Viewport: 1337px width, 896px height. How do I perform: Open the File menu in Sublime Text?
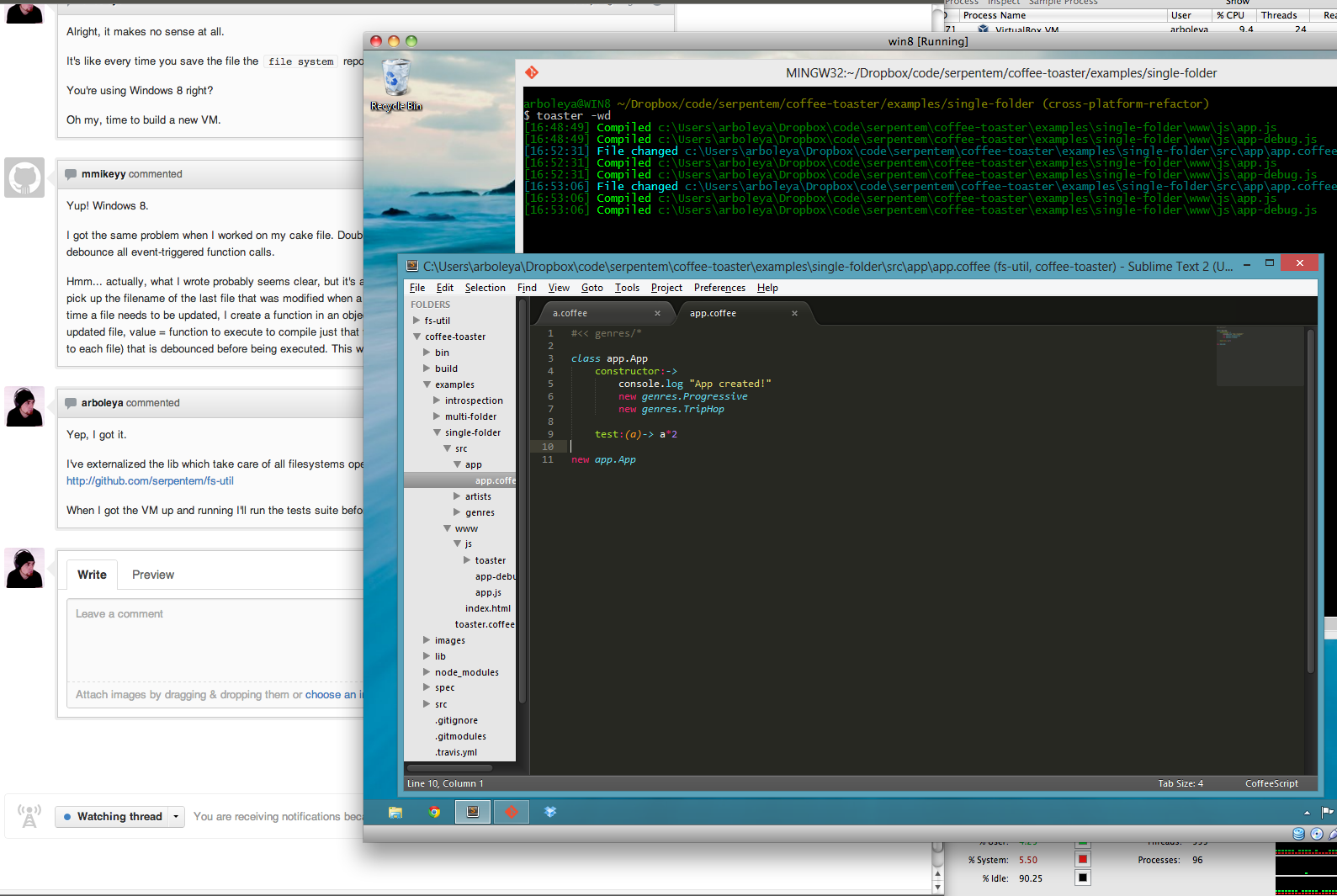tap(417, 288)
